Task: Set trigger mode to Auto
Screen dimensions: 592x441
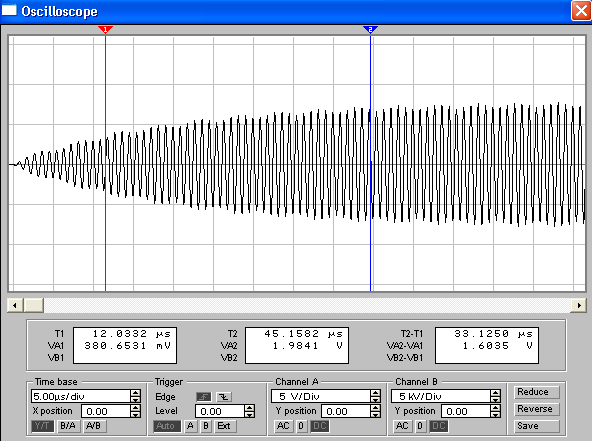Action: 166,426
